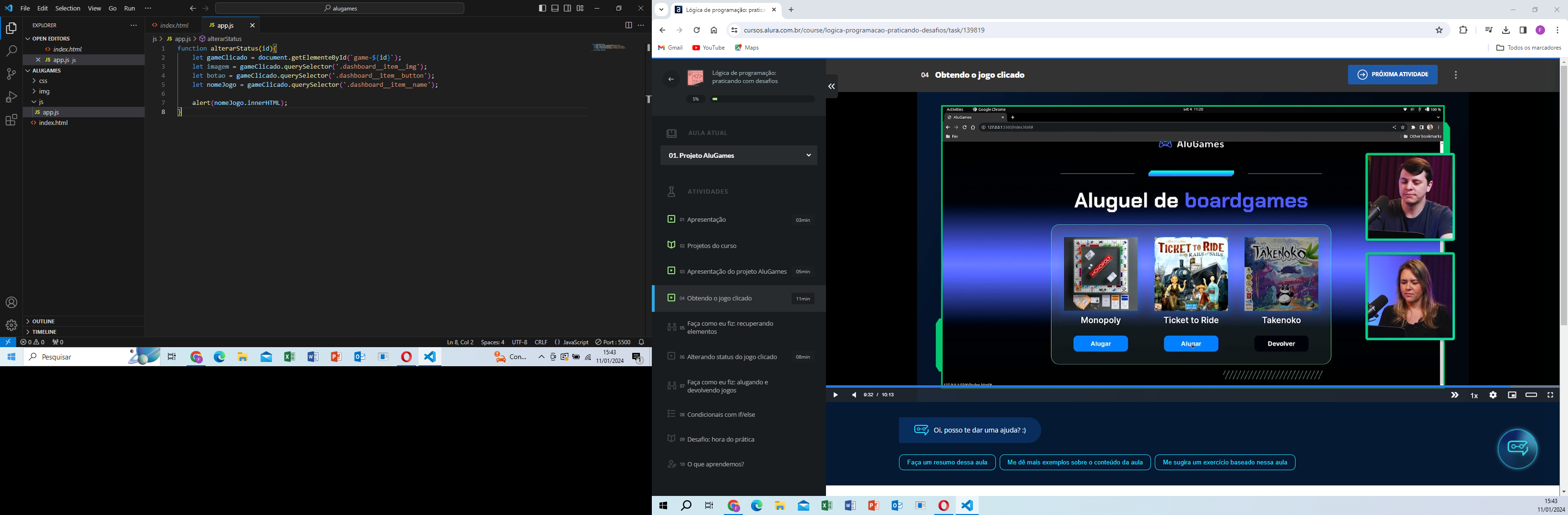Open the File menu in VS Code

pyautogui.click(x=25, y=9)
